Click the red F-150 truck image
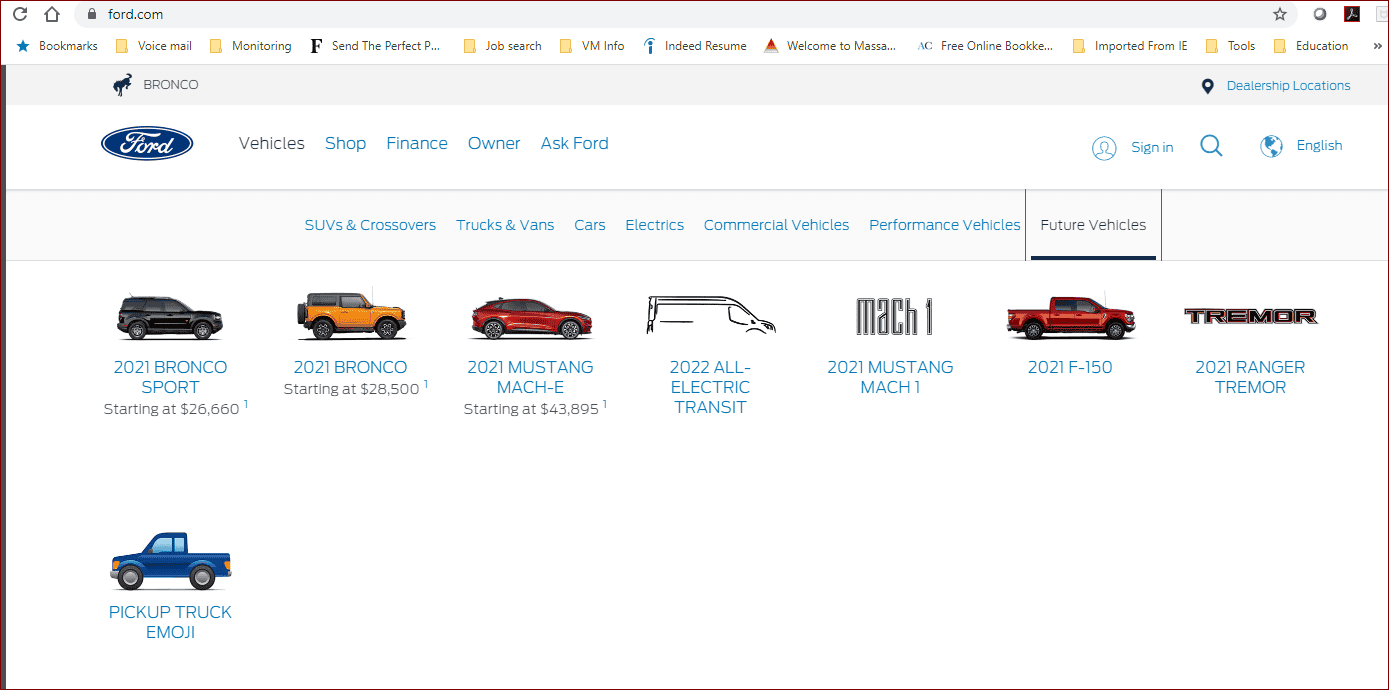 [1070, 318]
